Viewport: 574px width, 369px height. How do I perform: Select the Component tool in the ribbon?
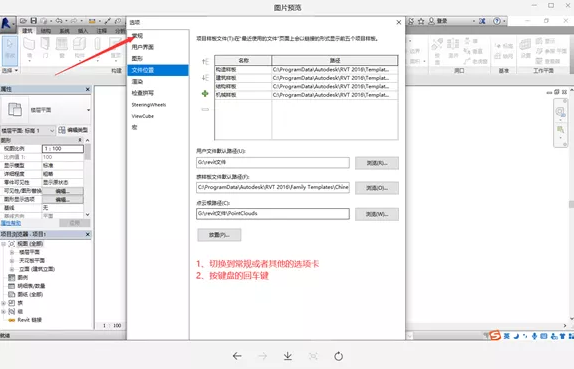pyautogui.click(x=79, y=48)
